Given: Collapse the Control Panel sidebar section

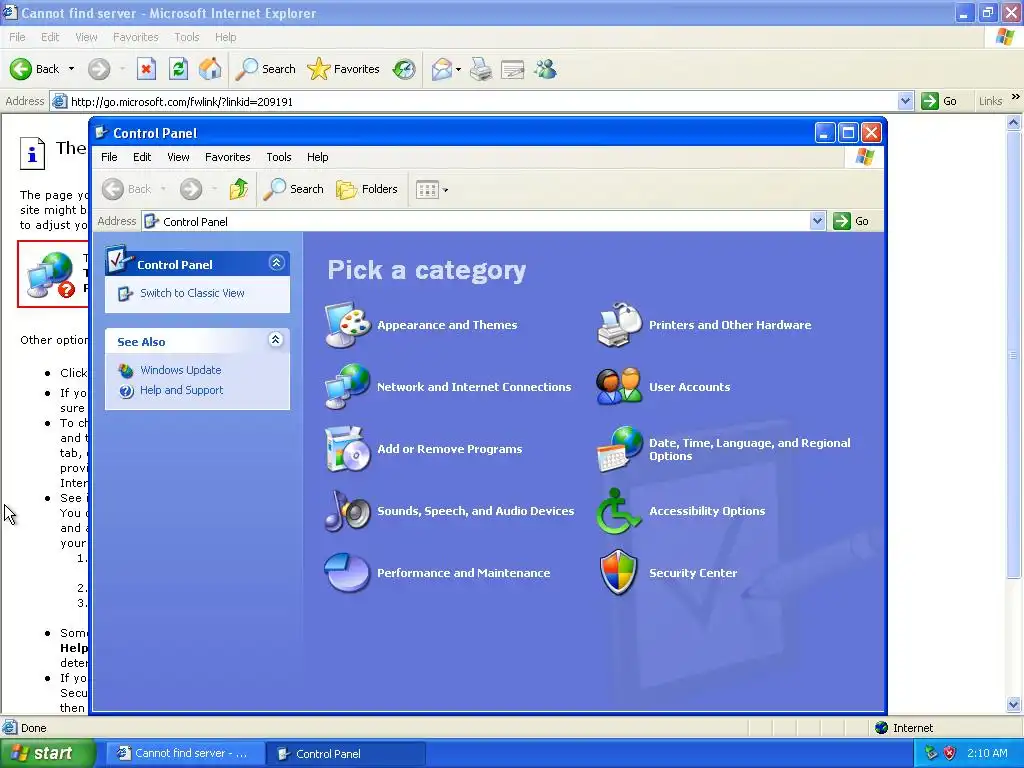Looking at the screenshot, I should click(276, 263).
